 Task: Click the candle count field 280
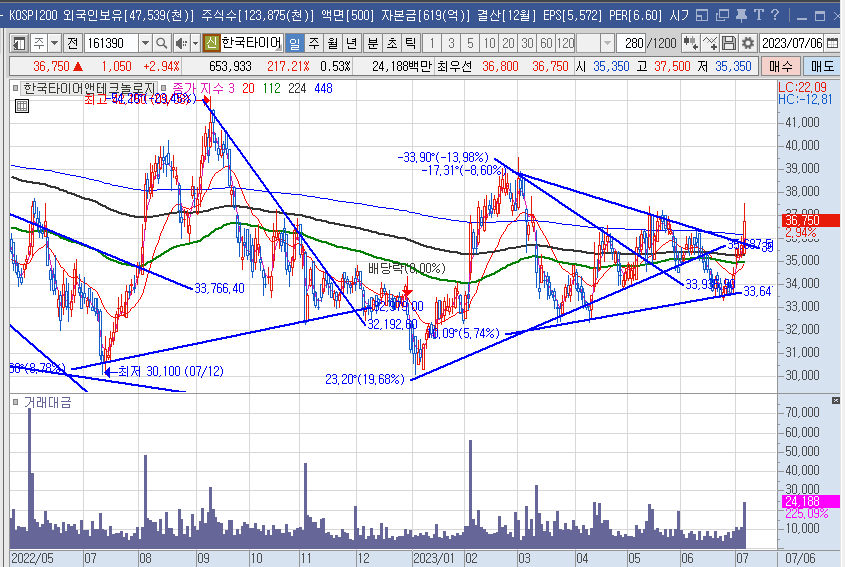[x=631, y=43]
